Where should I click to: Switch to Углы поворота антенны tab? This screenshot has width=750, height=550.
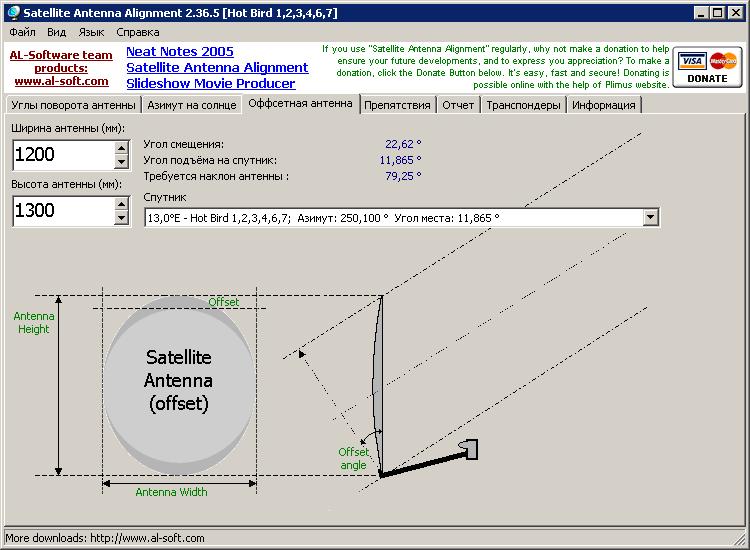71,105
